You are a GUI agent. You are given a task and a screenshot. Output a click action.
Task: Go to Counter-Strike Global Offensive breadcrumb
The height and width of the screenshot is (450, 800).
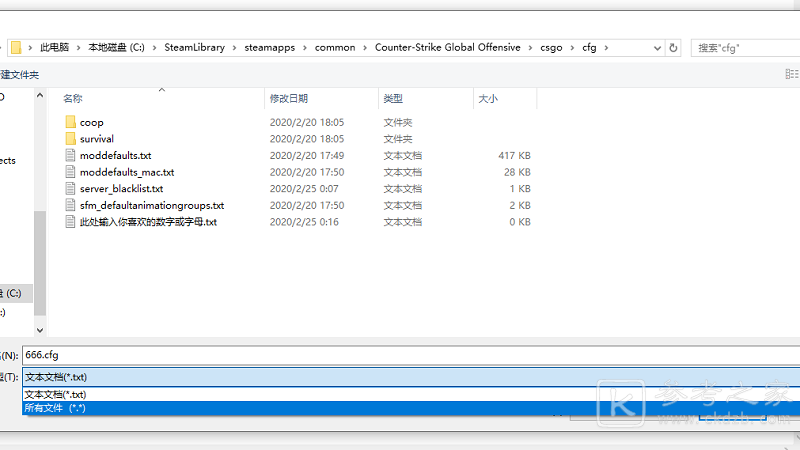(447, 47)
